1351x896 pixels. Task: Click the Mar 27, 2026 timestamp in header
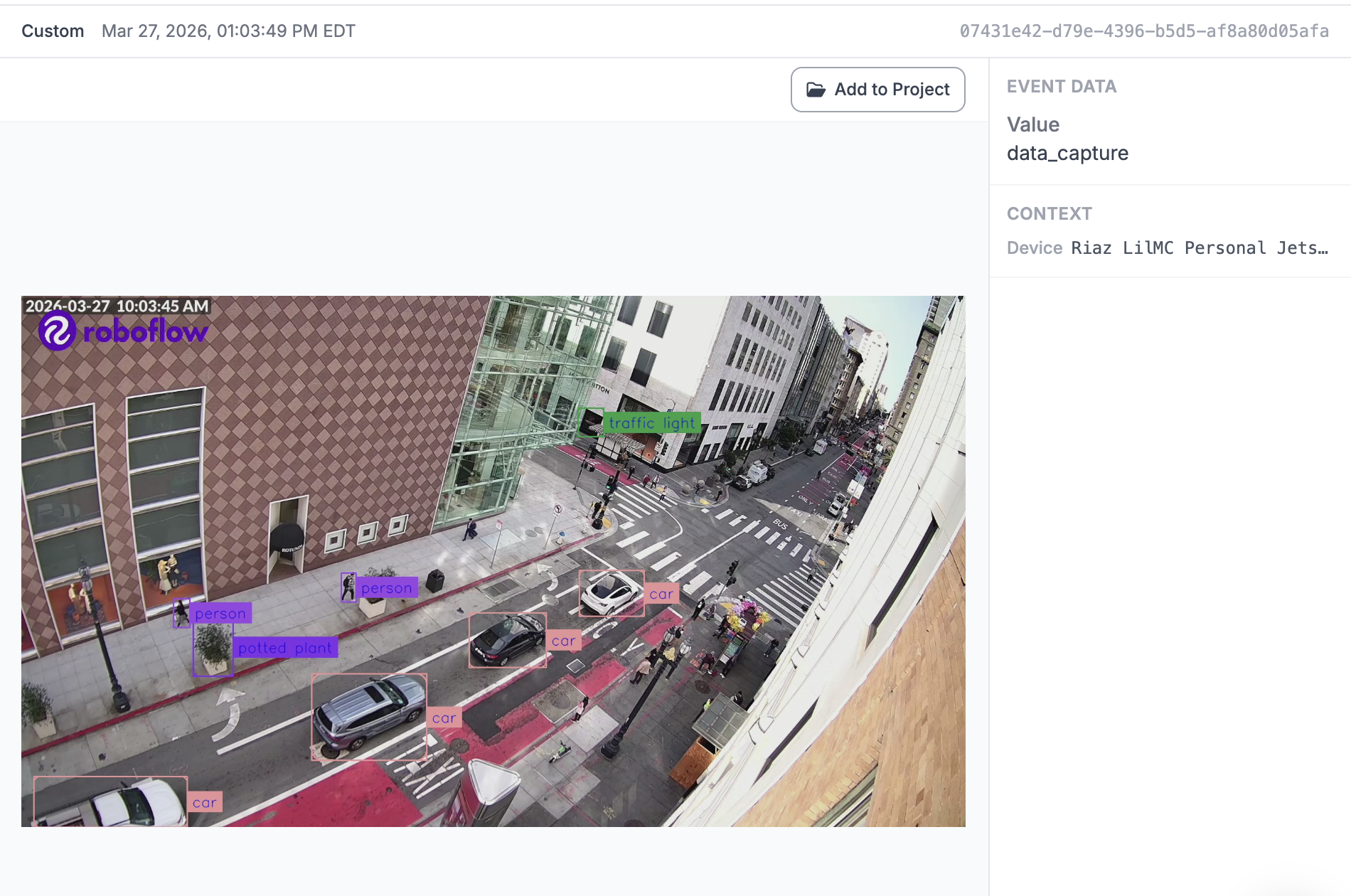[228, 31]
